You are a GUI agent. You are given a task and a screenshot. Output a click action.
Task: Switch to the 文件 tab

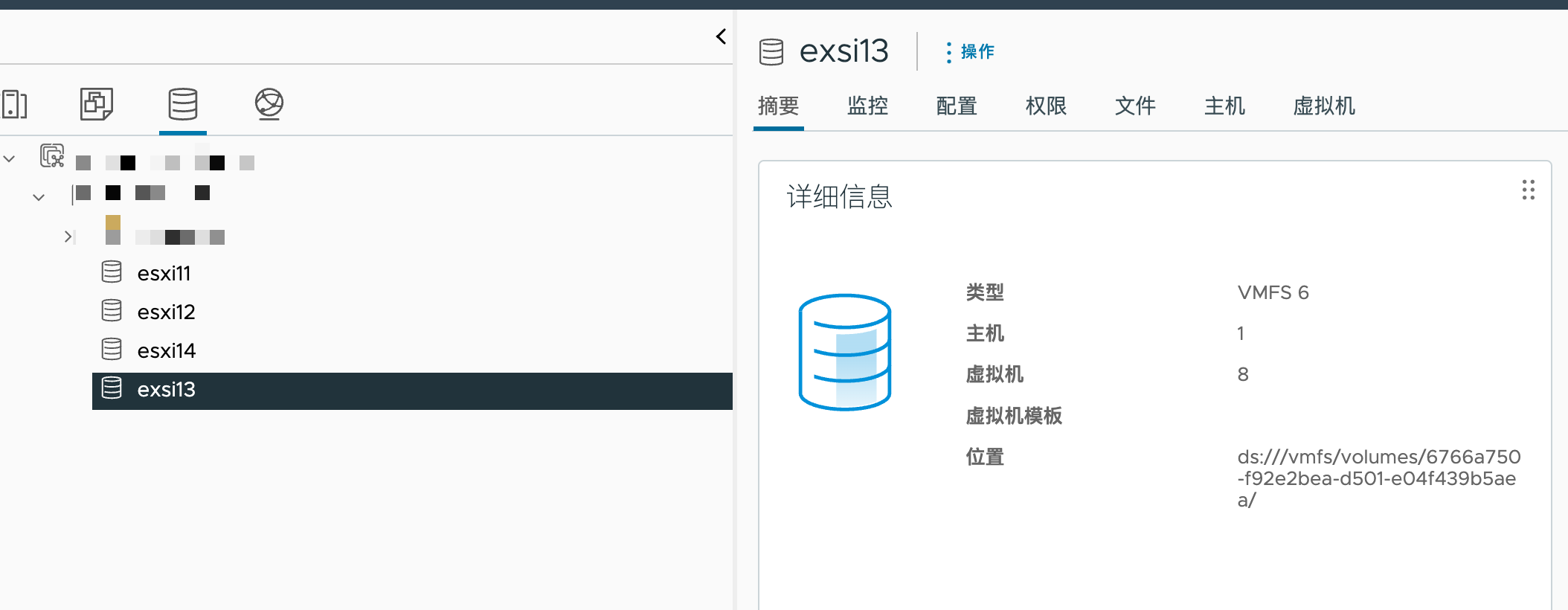pyautogui.click(x=1135, y=106)
